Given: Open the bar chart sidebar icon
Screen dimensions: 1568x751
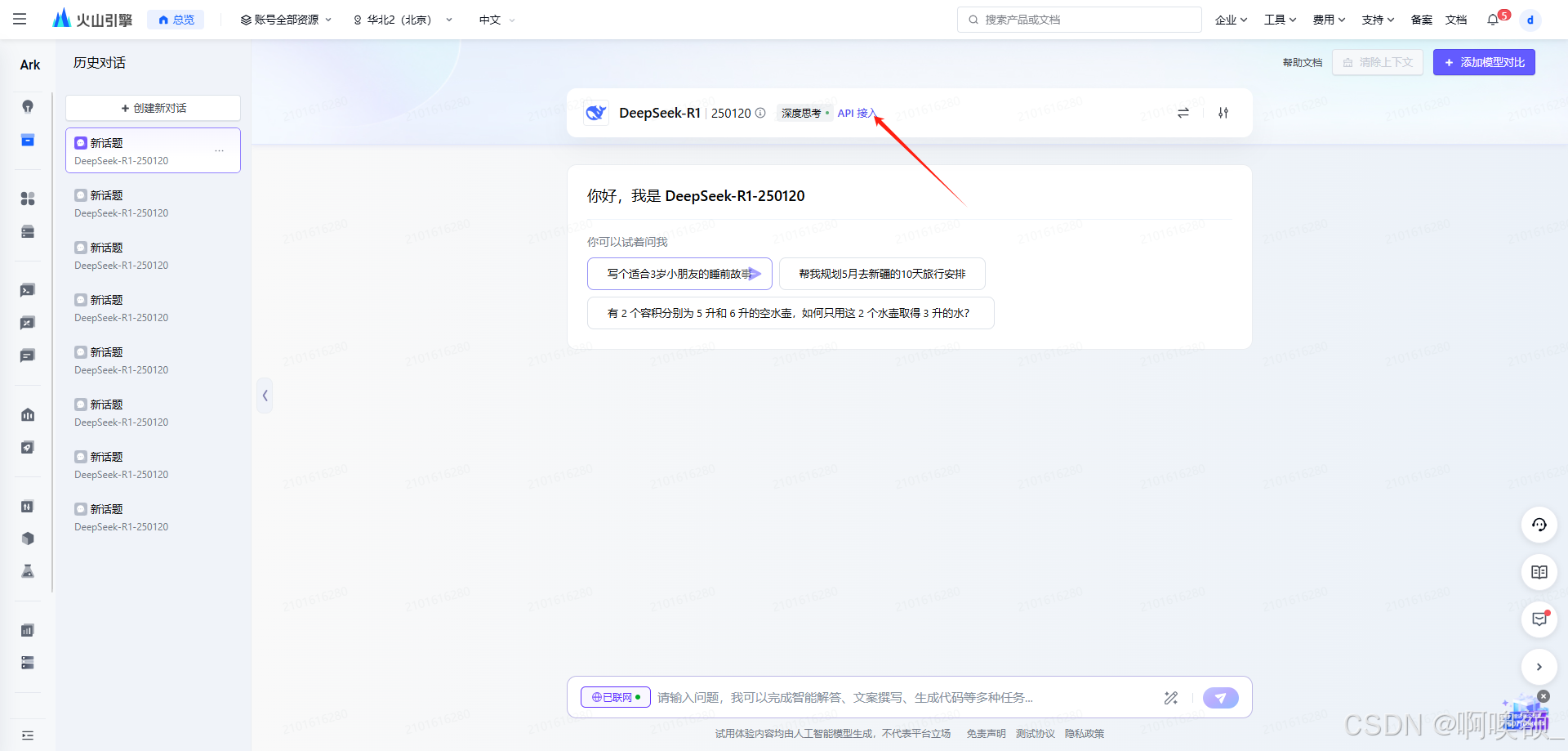Looking at the screenshot, I should click(28, 630).
